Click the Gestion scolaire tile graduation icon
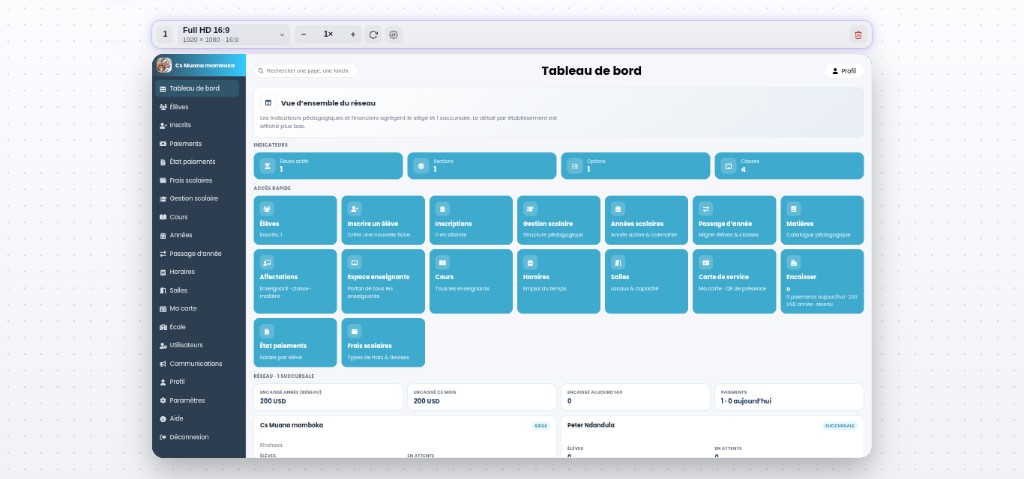Image resolution: width=1024 pixels, height=479 pixels. tap(530, 209)
